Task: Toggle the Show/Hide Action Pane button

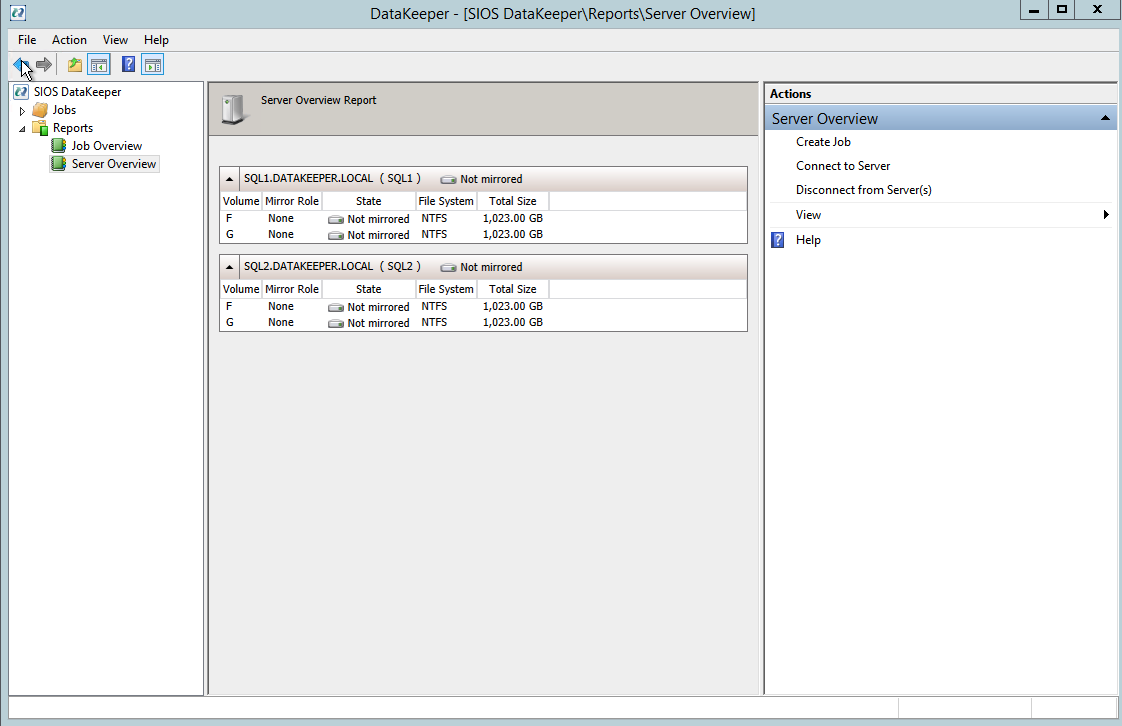Action: [x=152, y=65]
